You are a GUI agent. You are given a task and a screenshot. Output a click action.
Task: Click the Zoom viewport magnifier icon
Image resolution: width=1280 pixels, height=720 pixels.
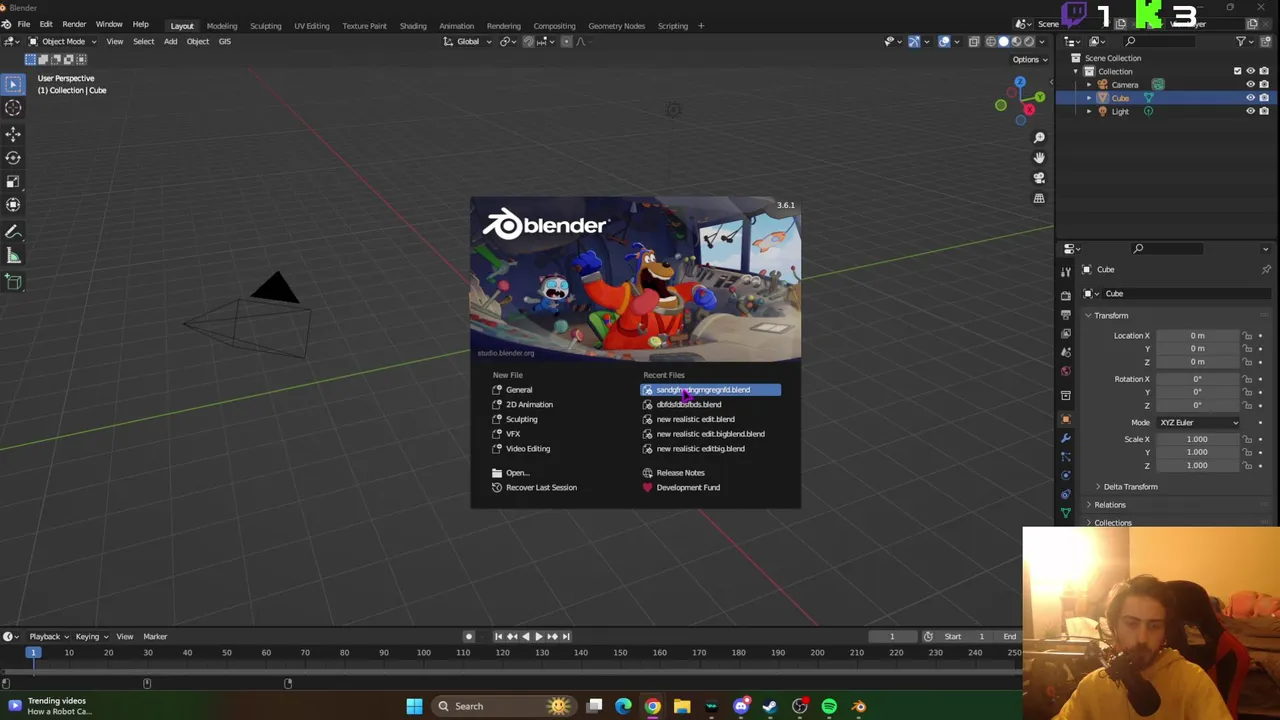1039,138
